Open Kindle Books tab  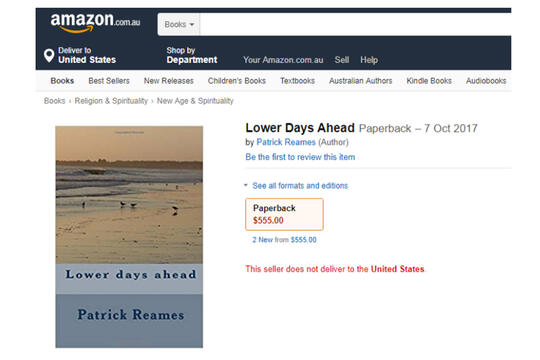pyautogui.click(x=429, y=81)
